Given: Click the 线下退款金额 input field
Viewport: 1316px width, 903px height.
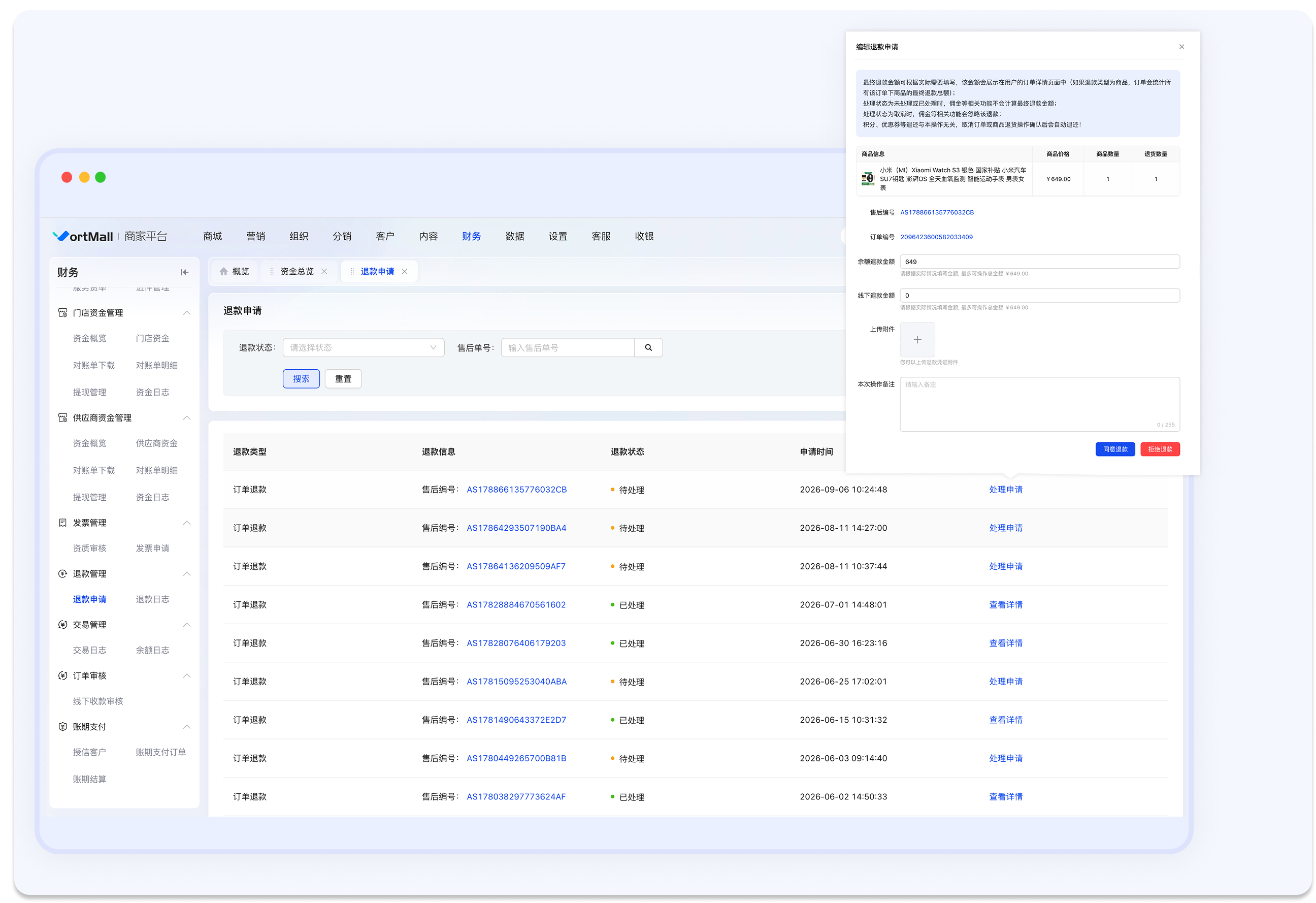Looking at the screenshot, I should 1040,296.
